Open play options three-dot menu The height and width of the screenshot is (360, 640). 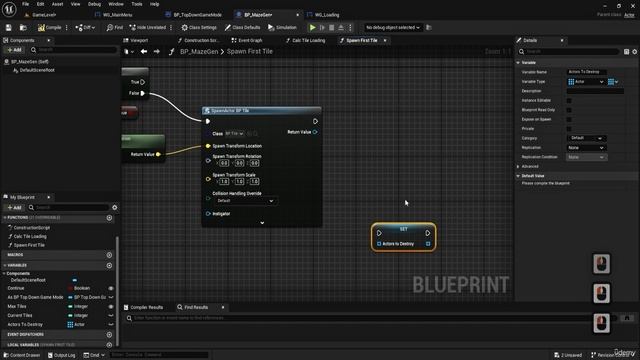350,27
